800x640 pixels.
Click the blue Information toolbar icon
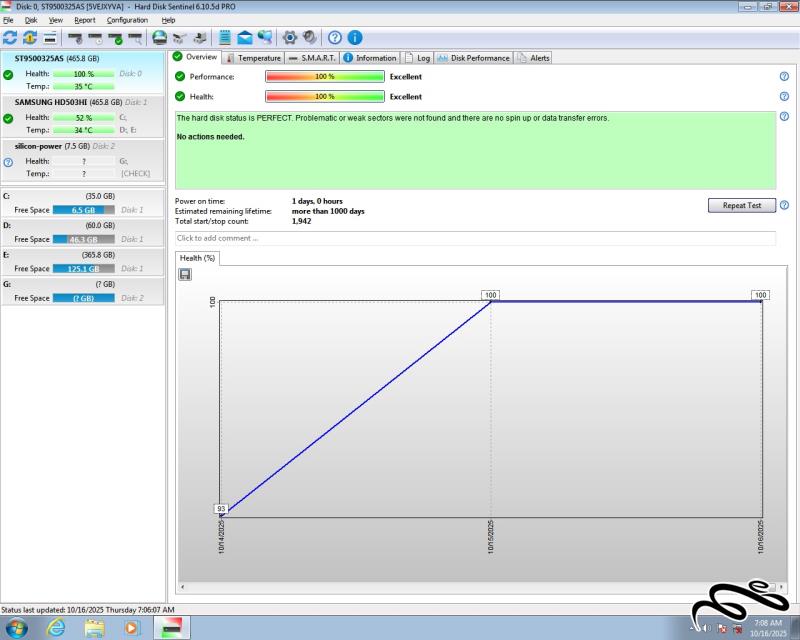tap(354, 38)
